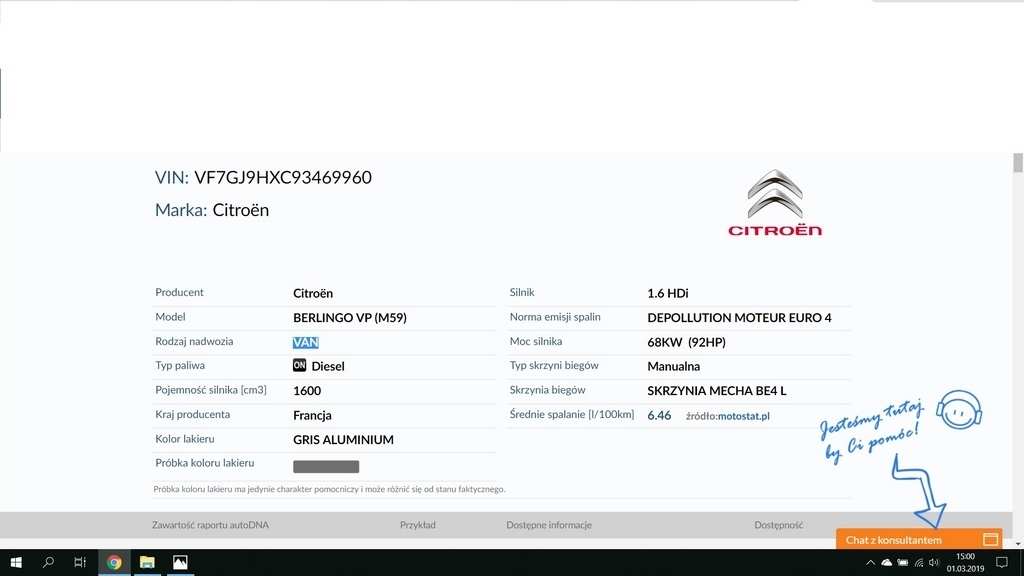The width and height of the screenshot is (1024, 576).
Task: Click the 68KW (92HP) power value
Action: (x=686, y=342)
